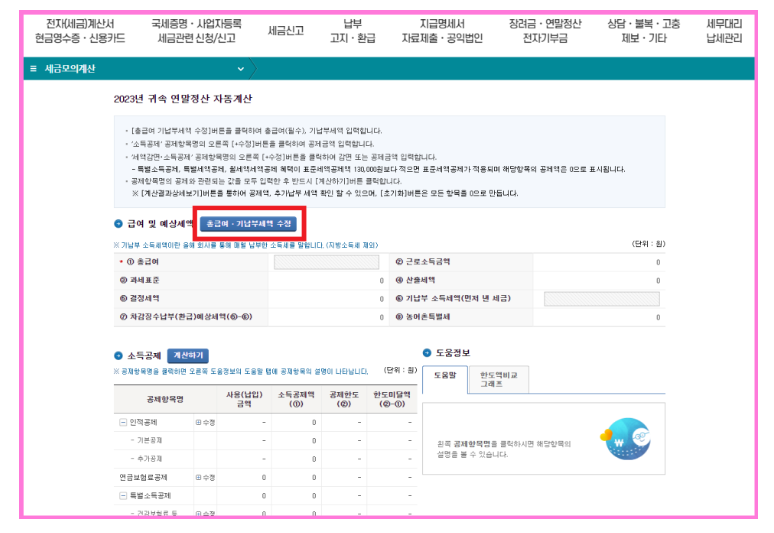Click the 계산하기 button
Image resolution: width=774 pixels, height=533 pixels.
(x=188, y=355)
